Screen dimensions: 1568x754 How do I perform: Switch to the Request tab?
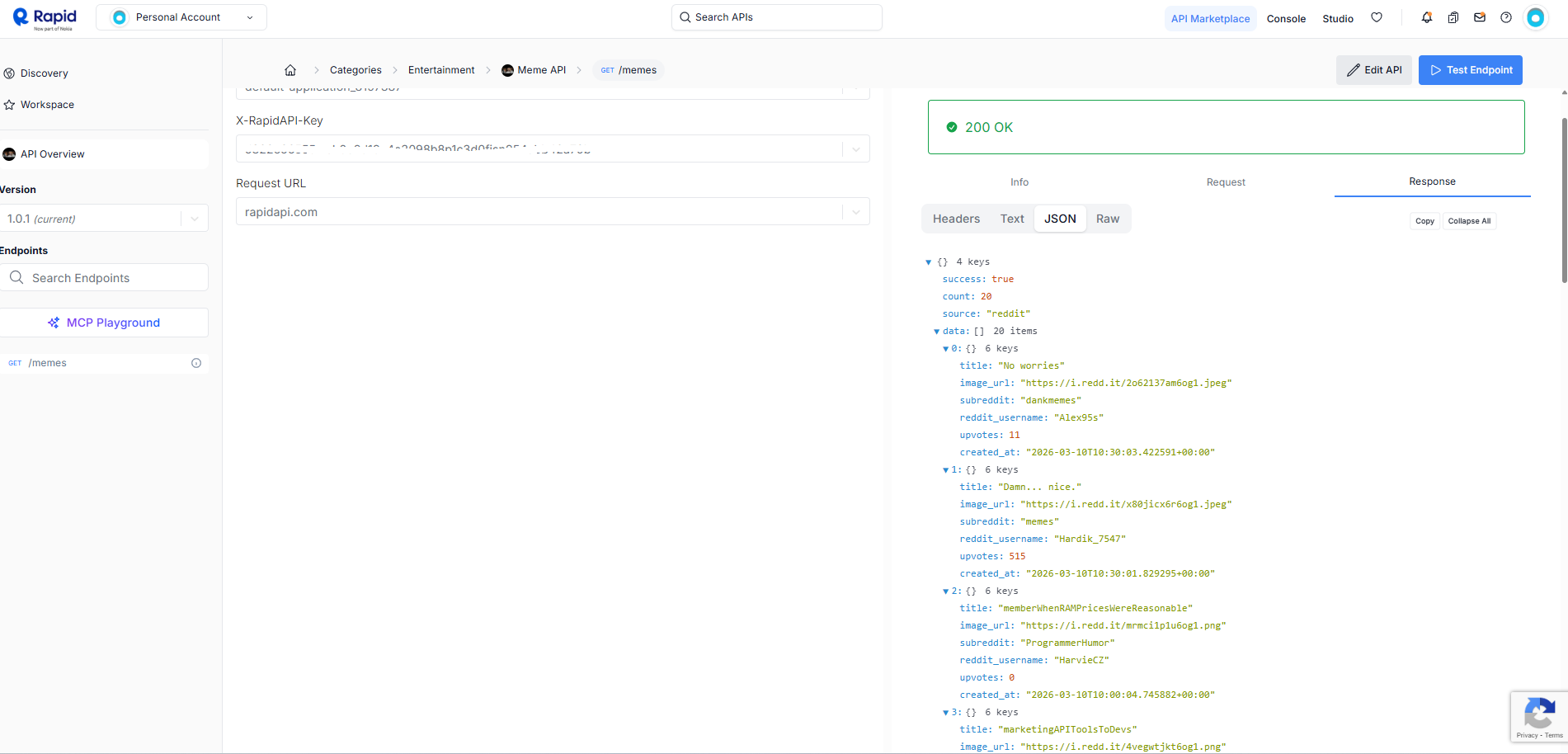[x=1226, y=182]
